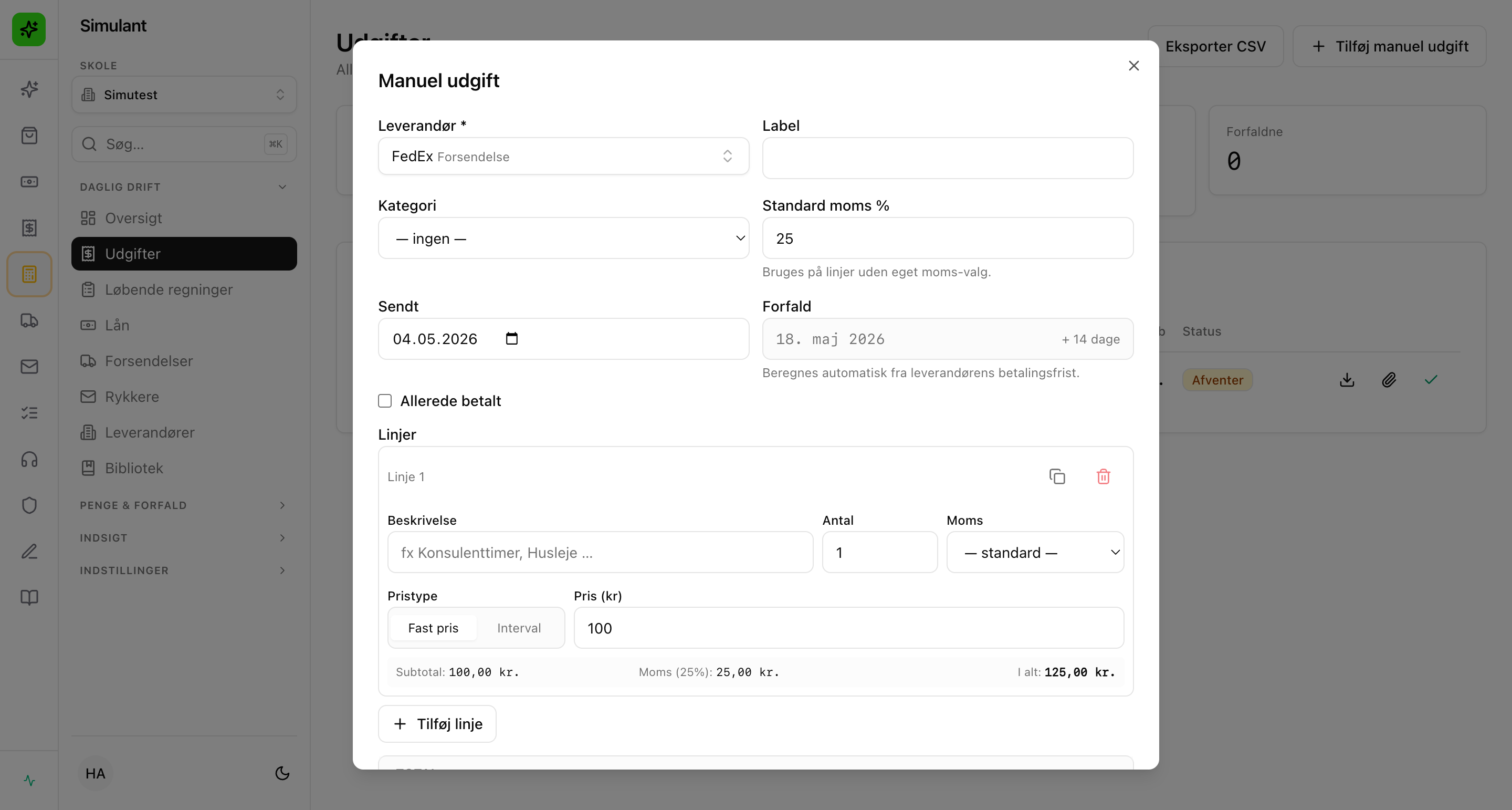Click the paperclip attachment icon in the Afventer row

(1389, 380)
